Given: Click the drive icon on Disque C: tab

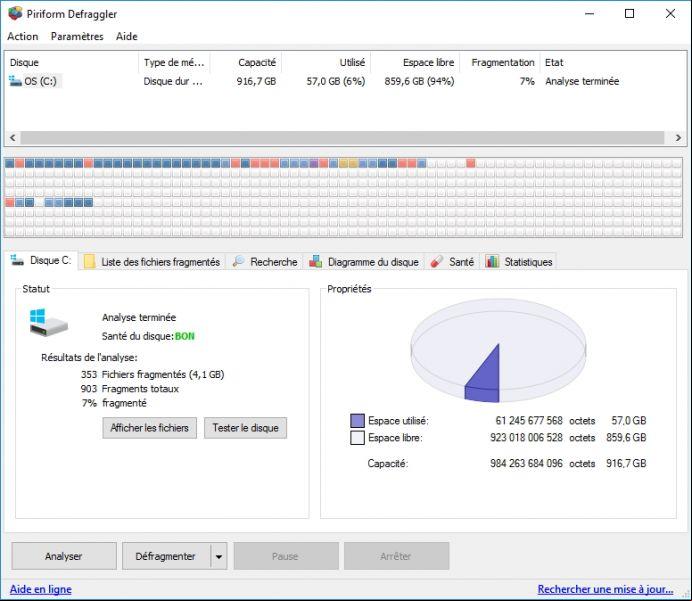Looking at the screenshot, I should (17, 260).
